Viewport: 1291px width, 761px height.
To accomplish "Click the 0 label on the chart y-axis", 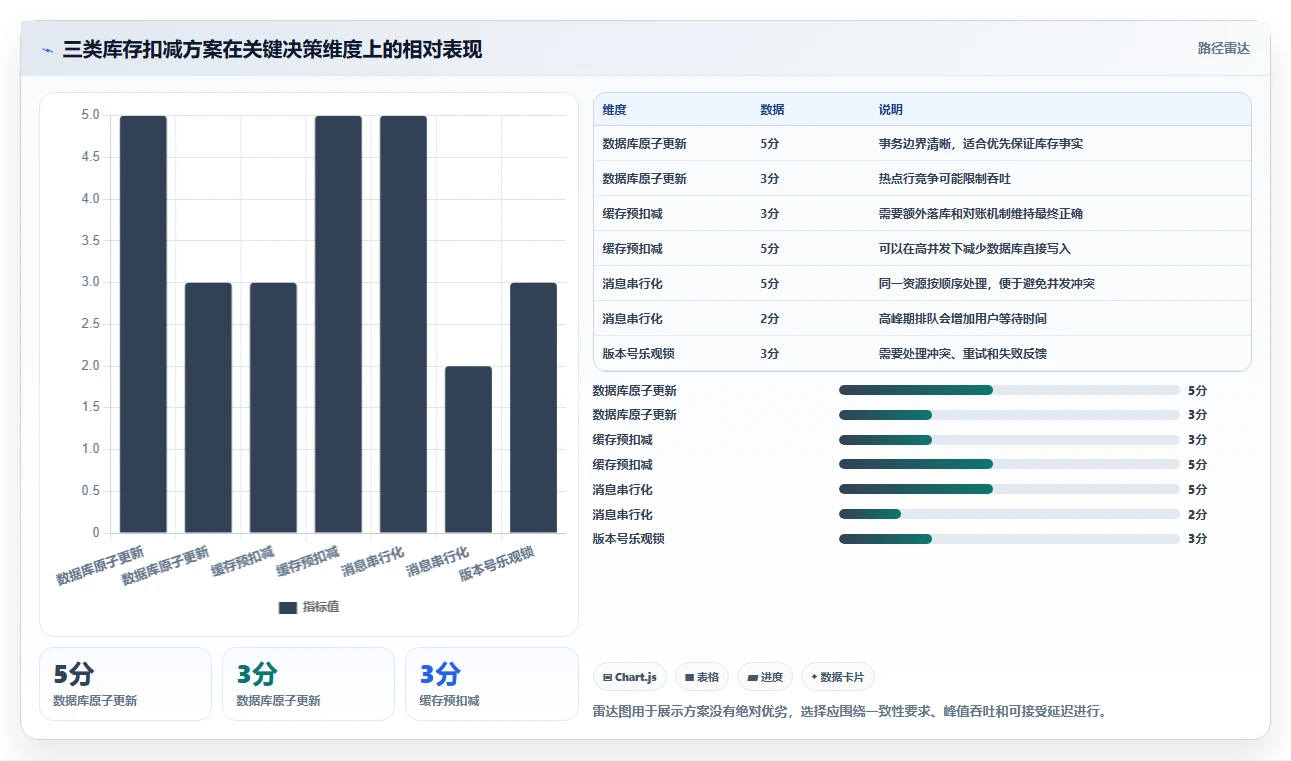I will point(96,533).
